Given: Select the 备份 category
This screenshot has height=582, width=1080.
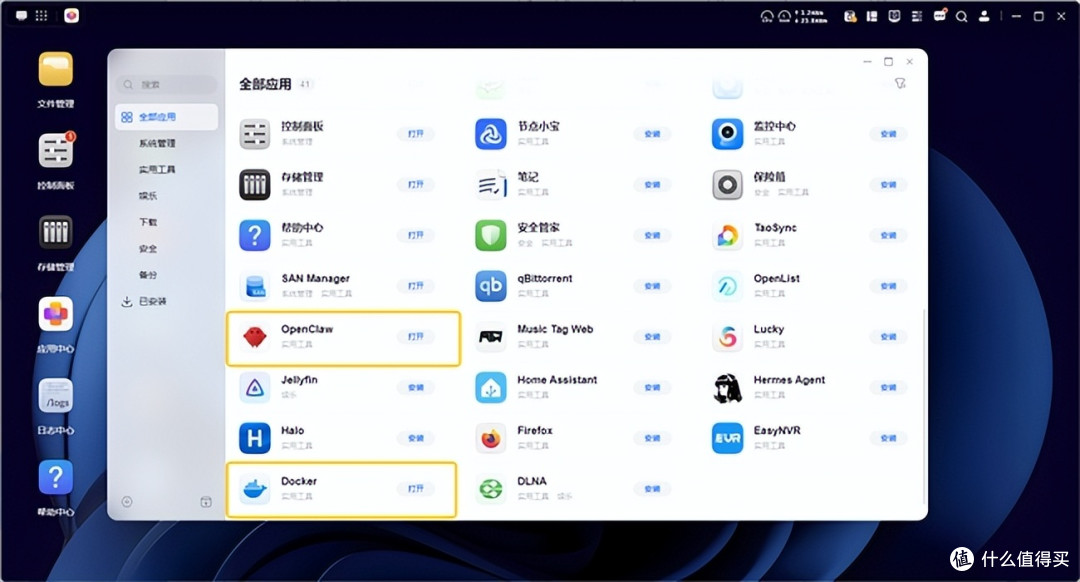Looking at the screenshot, I should click(148, 275).
